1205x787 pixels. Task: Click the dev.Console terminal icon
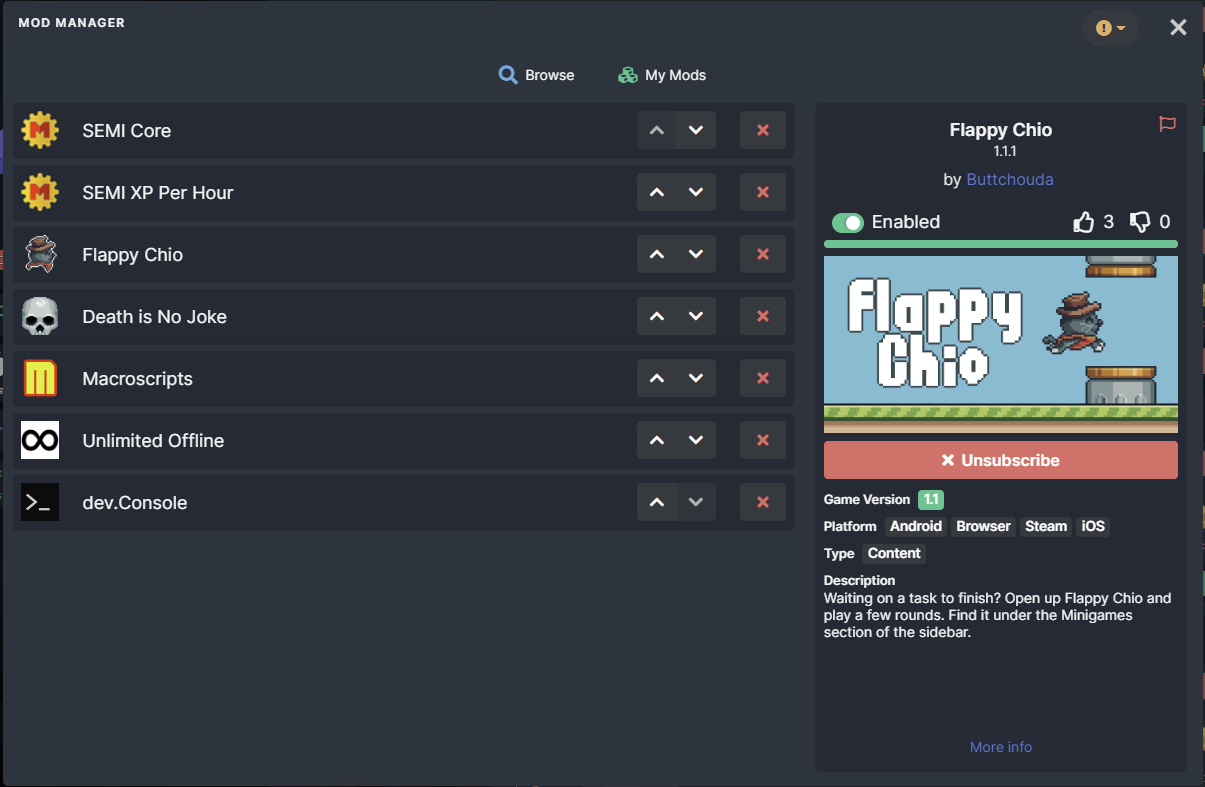(40, 503)
